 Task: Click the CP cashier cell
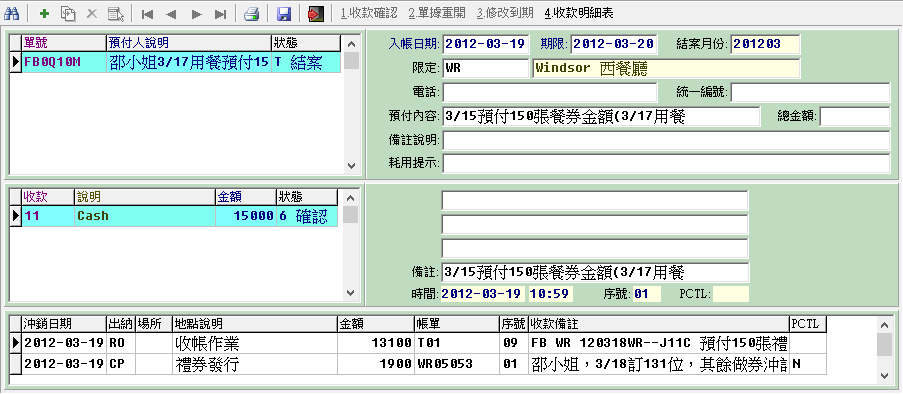(120, 364)
